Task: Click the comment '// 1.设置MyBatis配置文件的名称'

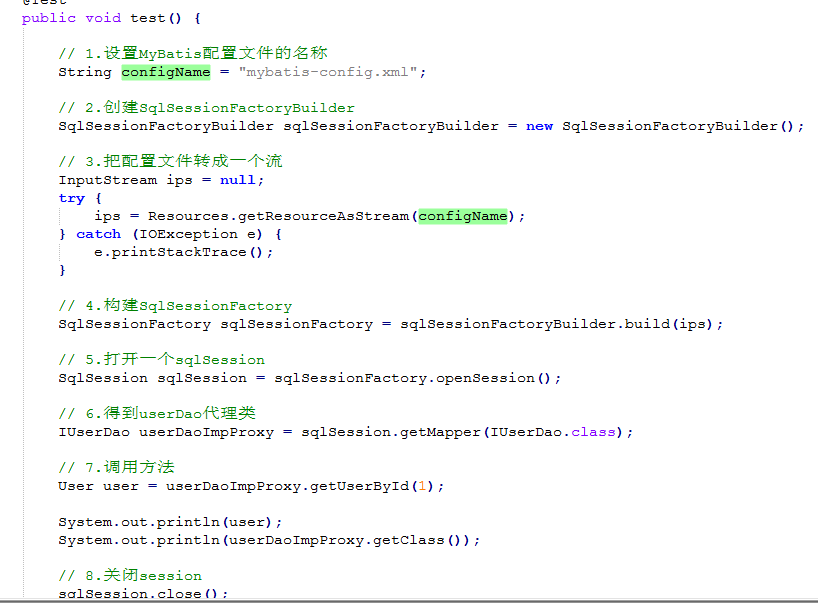Action: point(193,53)
